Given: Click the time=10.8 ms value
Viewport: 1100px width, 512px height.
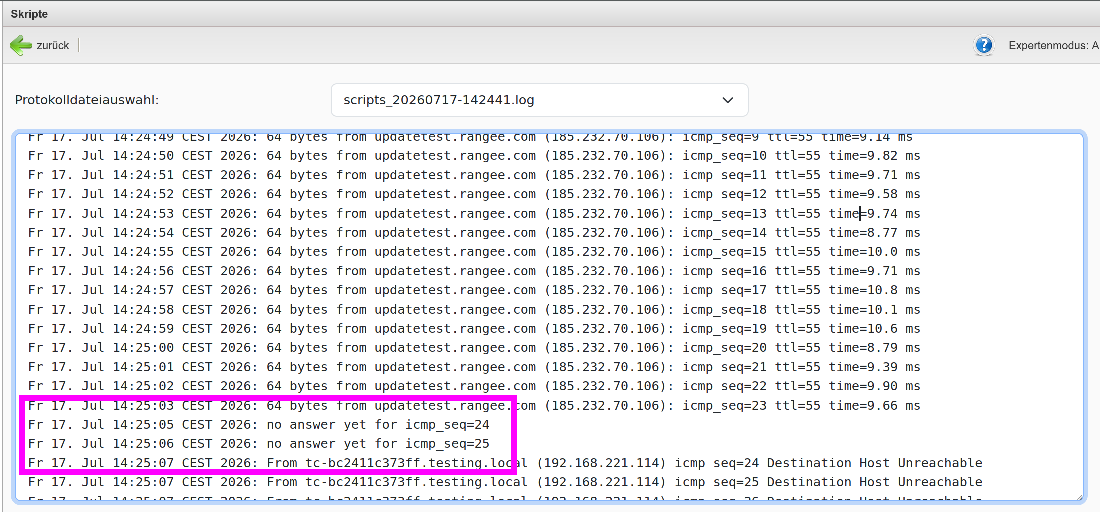Looking at the screenshot, I should tap(874, 290).
